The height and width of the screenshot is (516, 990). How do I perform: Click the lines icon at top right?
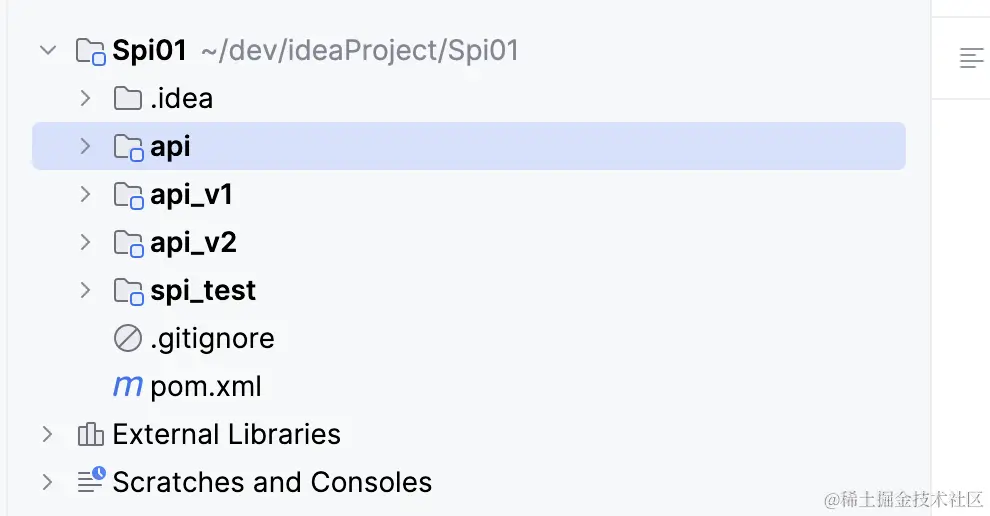(971, 58)
